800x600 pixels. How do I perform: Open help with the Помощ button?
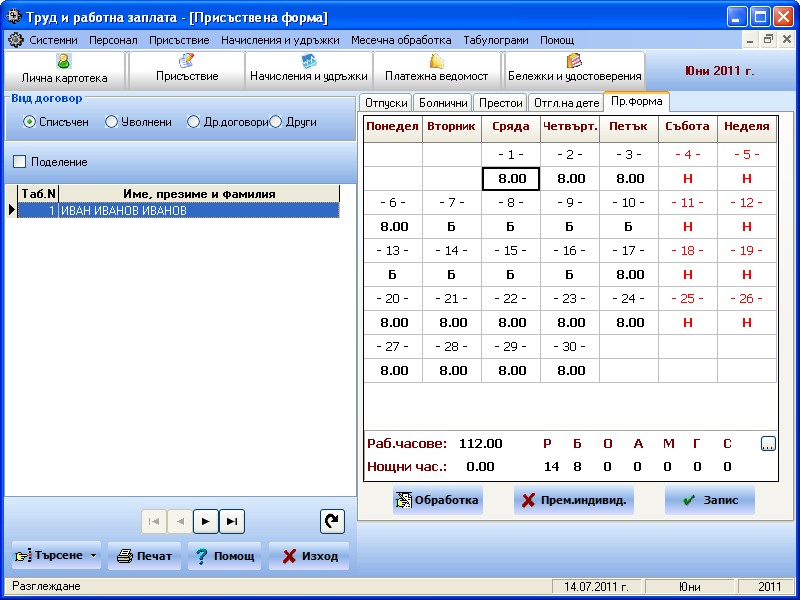point(224,556)
